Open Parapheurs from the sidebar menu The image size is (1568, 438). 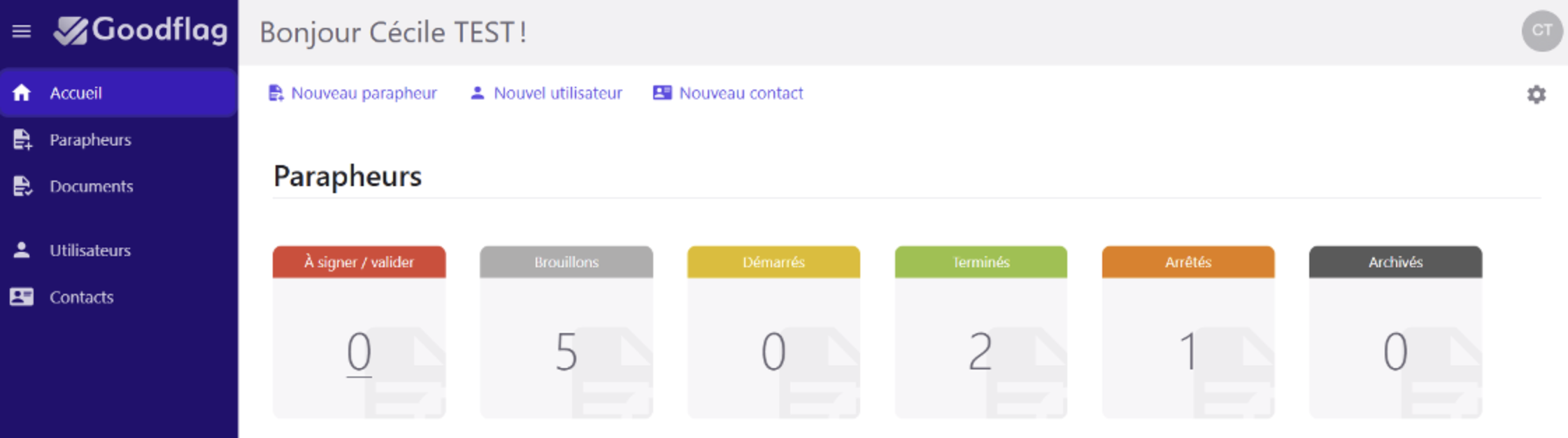click(x=90, y=140)
